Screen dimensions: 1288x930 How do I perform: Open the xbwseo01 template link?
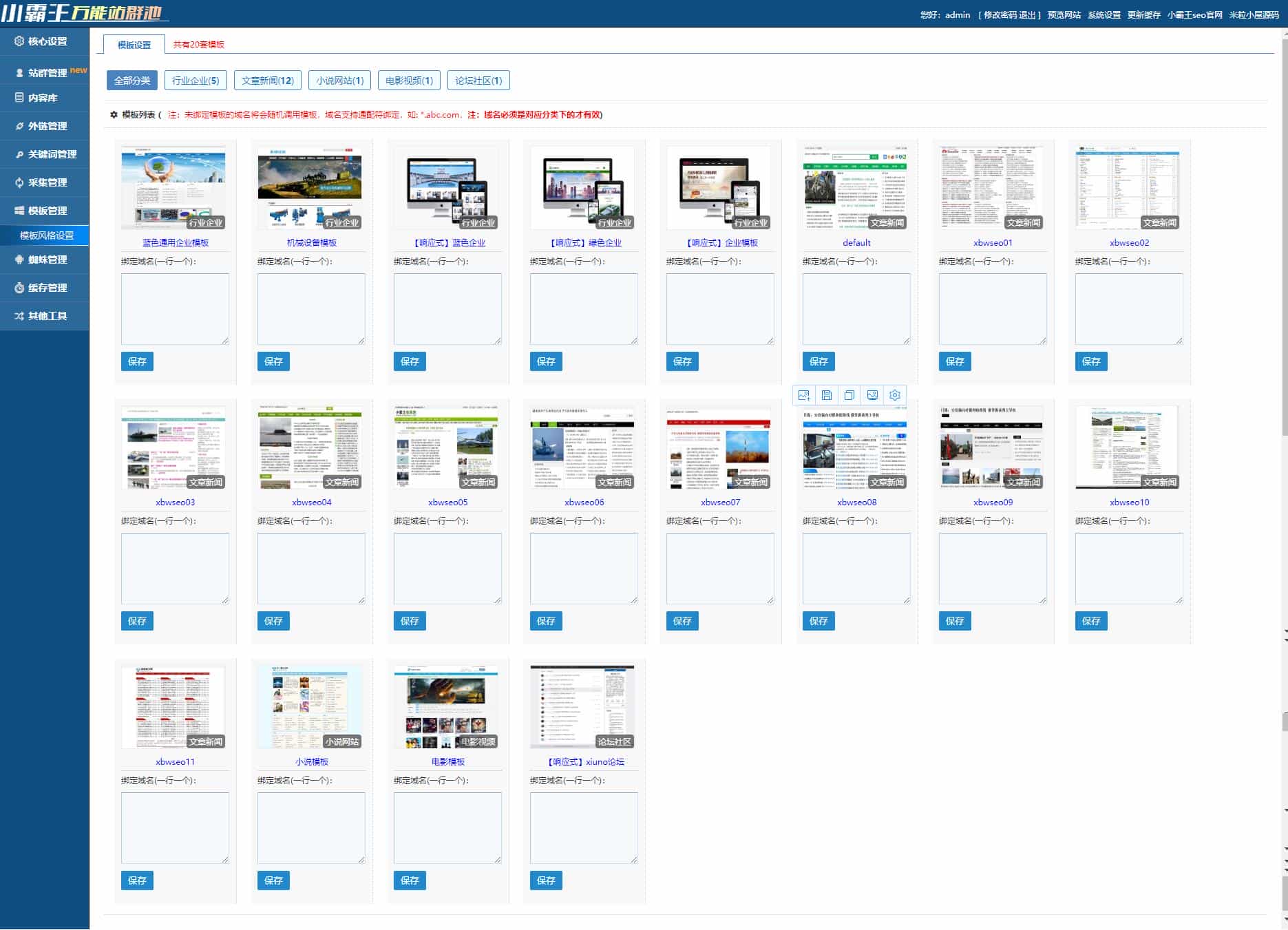993,243
